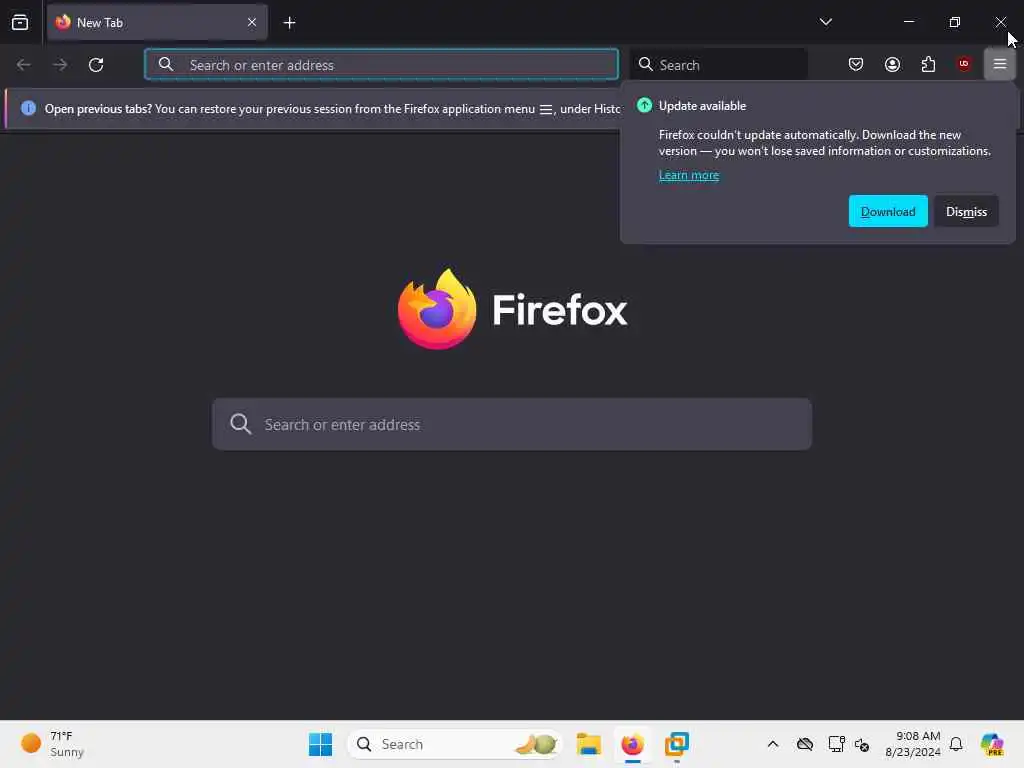This screenshot has height=768, width=1024.
Task: Open the uBlock Origin extension icon
Action: click(964, 64)
